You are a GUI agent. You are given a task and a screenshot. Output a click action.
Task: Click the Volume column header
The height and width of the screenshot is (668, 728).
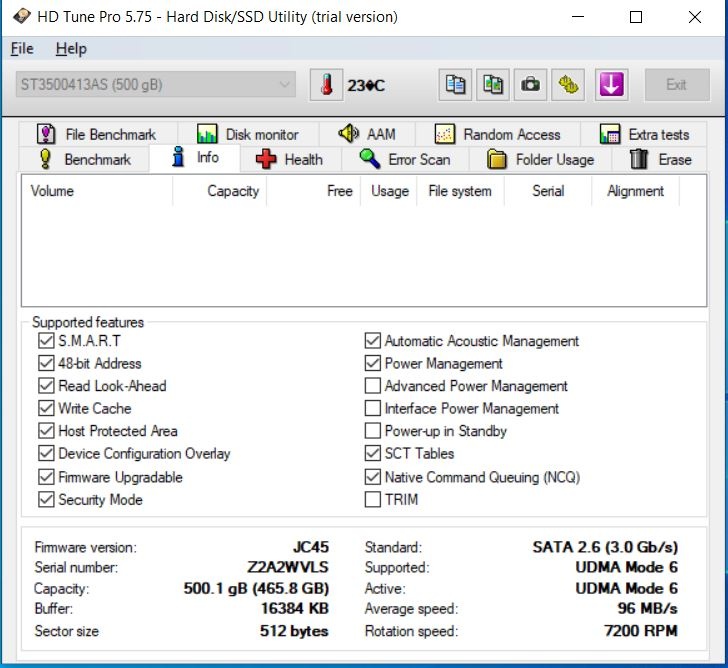(x=97, y=191)
